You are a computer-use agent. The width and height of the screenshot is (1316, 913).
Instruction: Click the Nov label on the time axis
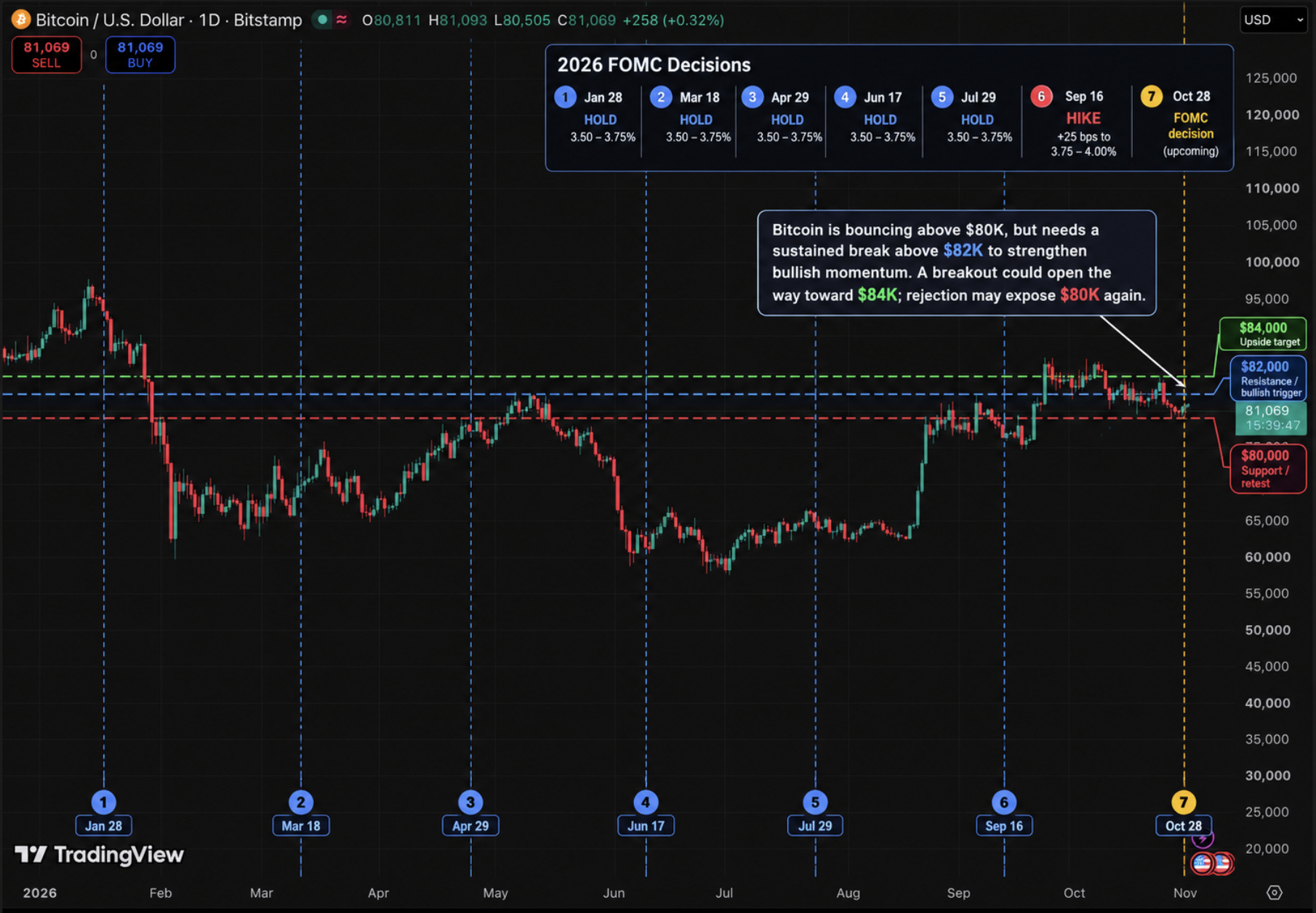(x=1185, y=893)
